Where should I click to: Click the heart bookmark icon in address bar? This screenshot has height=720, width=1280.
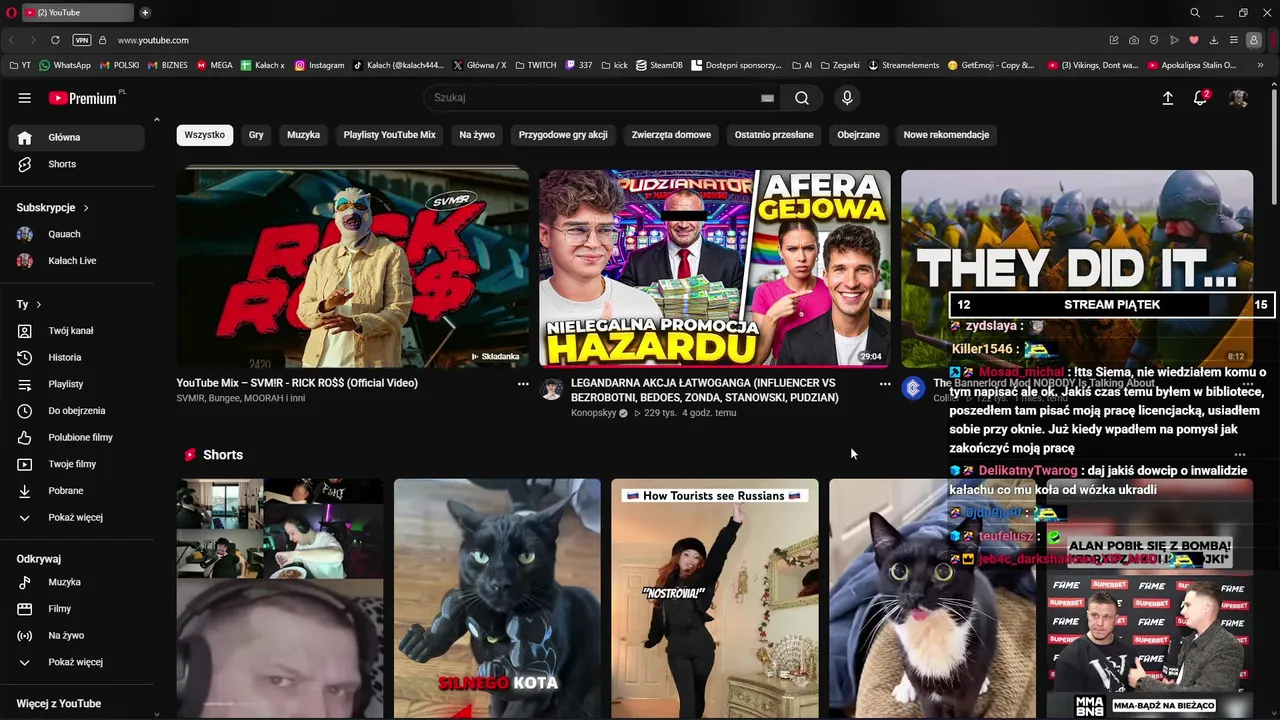pyautogui.click(x=1193, y=40)
